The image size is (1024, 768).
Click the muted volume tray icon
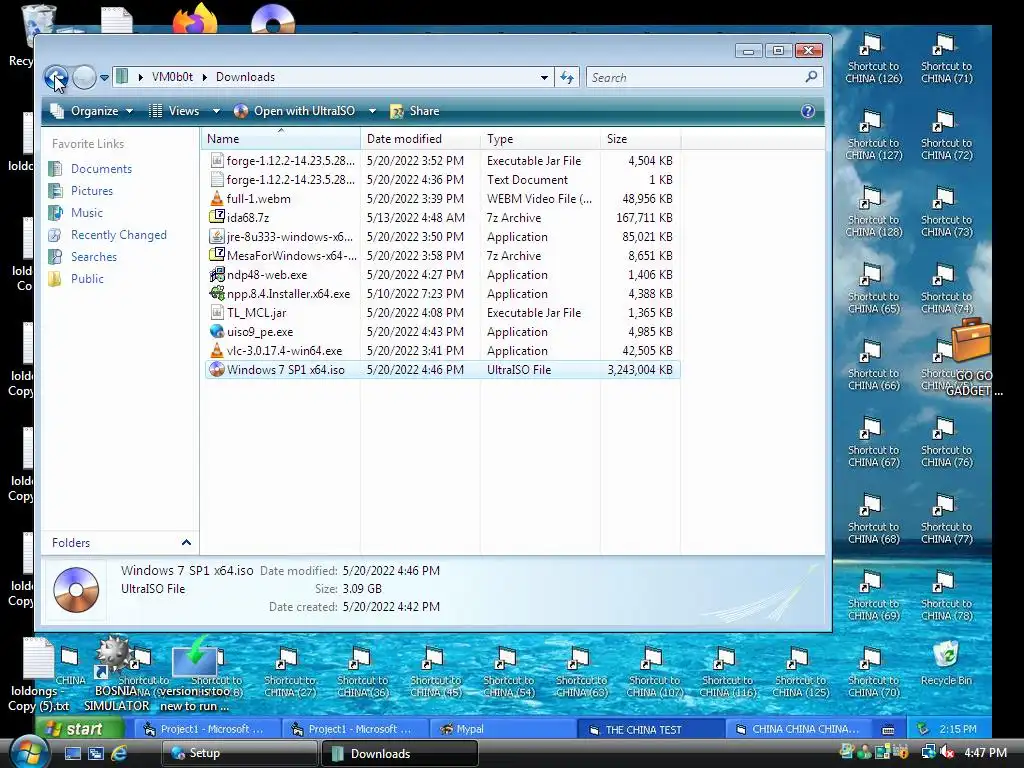pyautogui.click(x=947, y=753)
